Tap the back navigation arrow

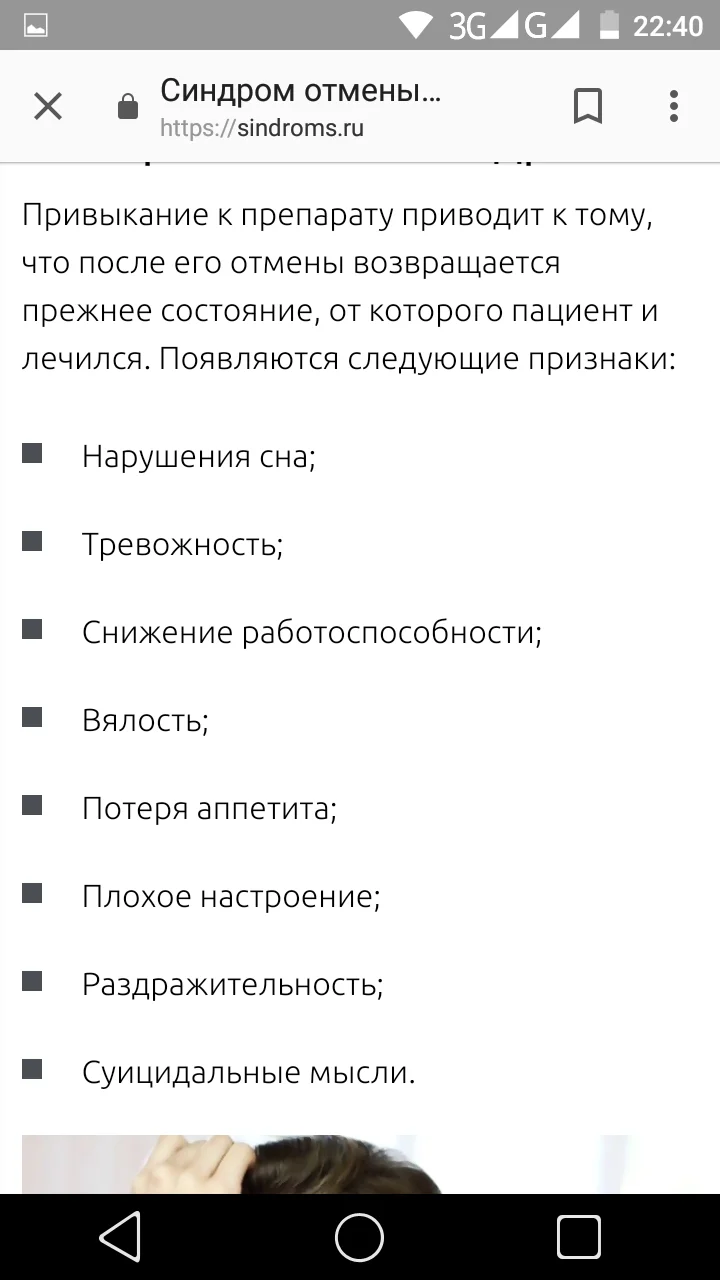point(120,1237)
